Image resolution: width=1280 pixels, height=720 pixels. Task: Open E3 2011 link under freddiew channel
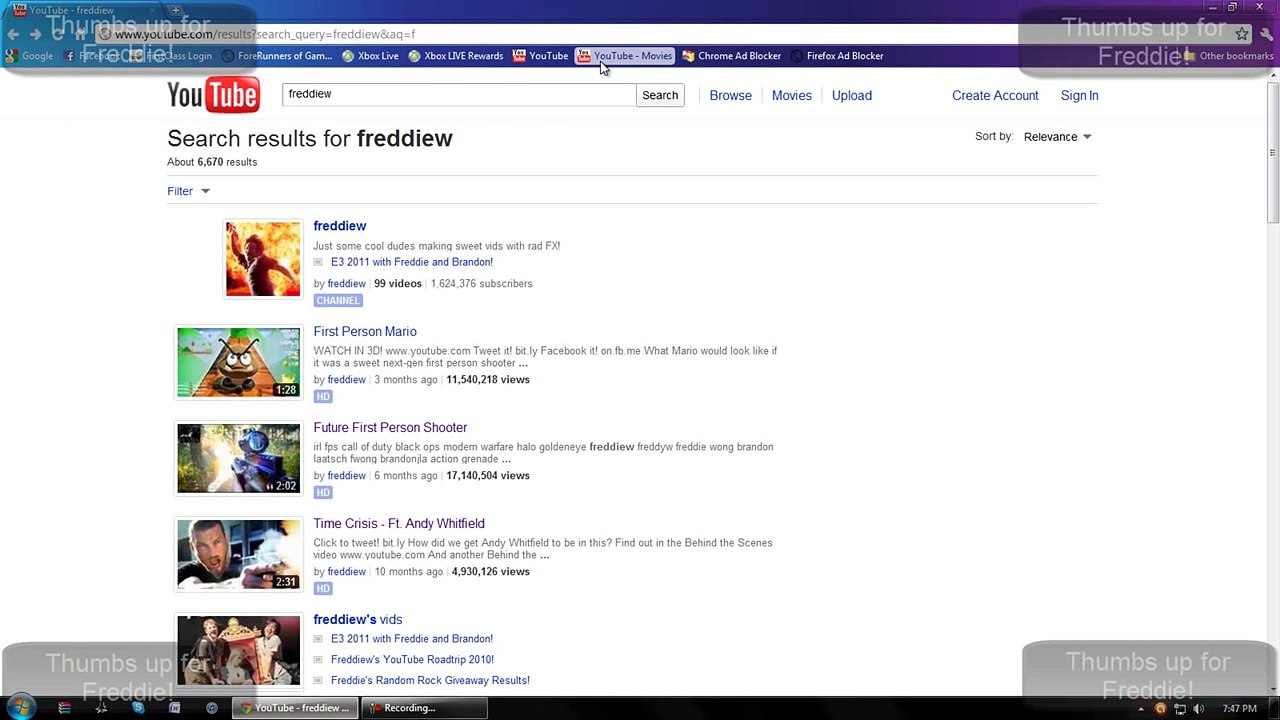(412, 262)
